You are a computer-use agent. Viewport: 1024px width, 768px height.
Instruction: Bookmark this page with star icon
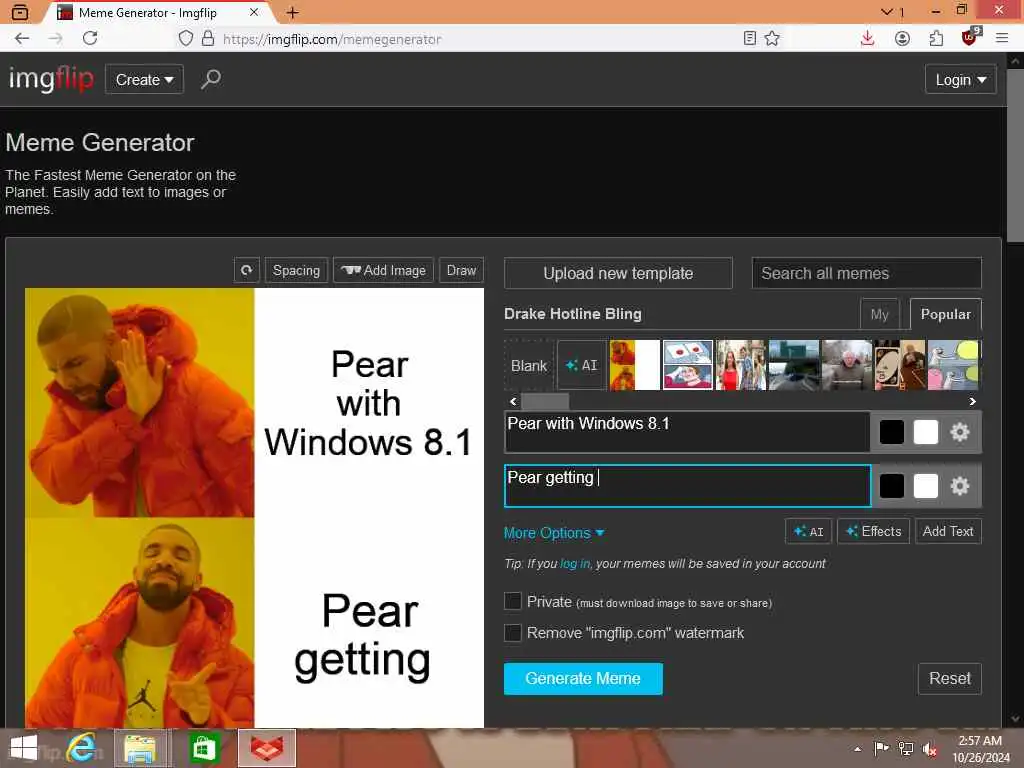(772, 39)
